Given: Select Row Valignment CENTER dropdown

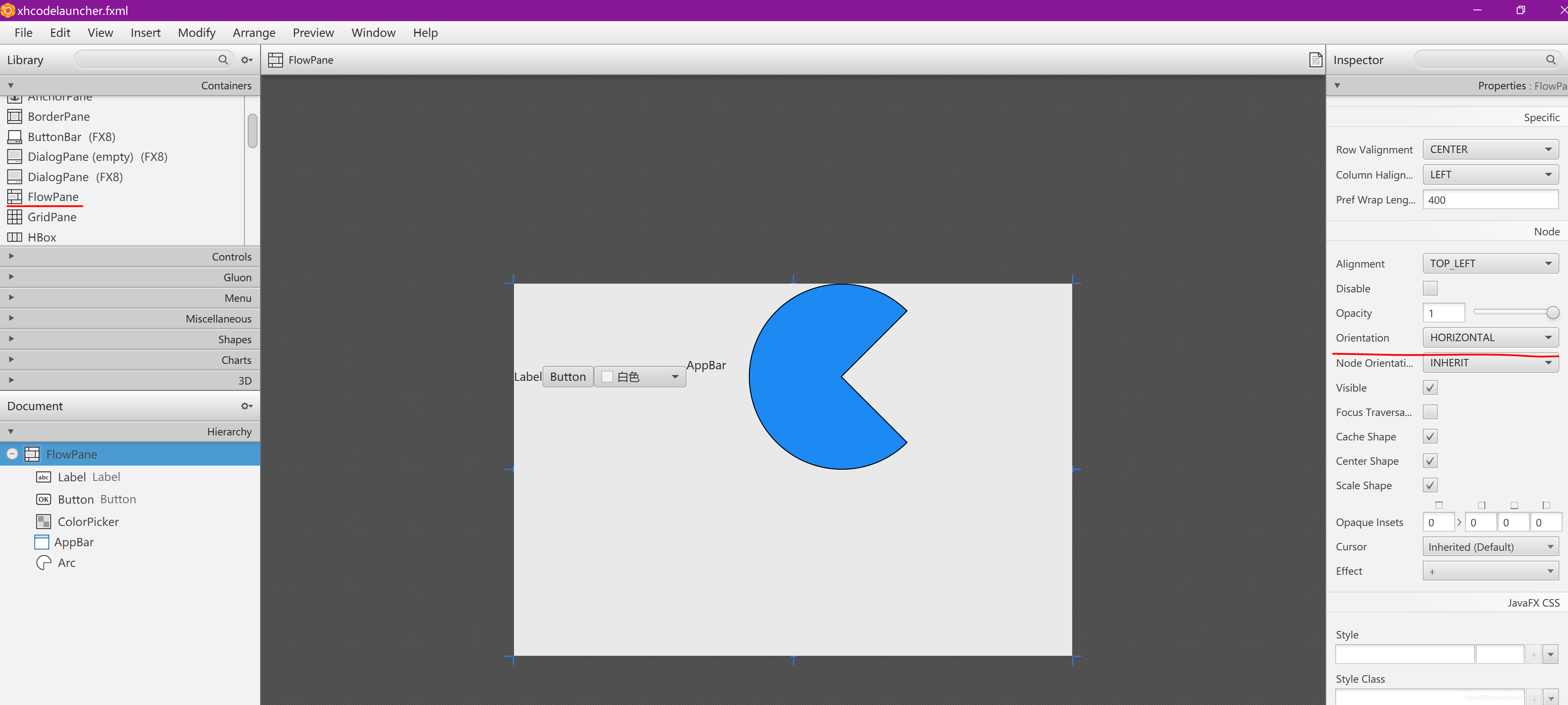Looking at the screenshot, I should 1489,149.
